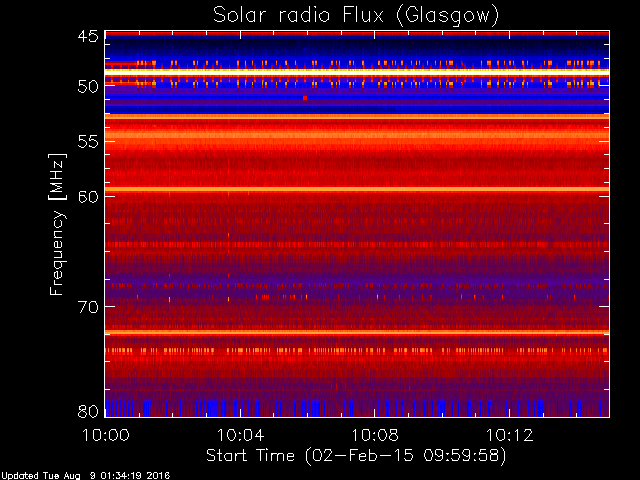
Task: Click the 80 frequency tick label
Action: tap(88, 411)
